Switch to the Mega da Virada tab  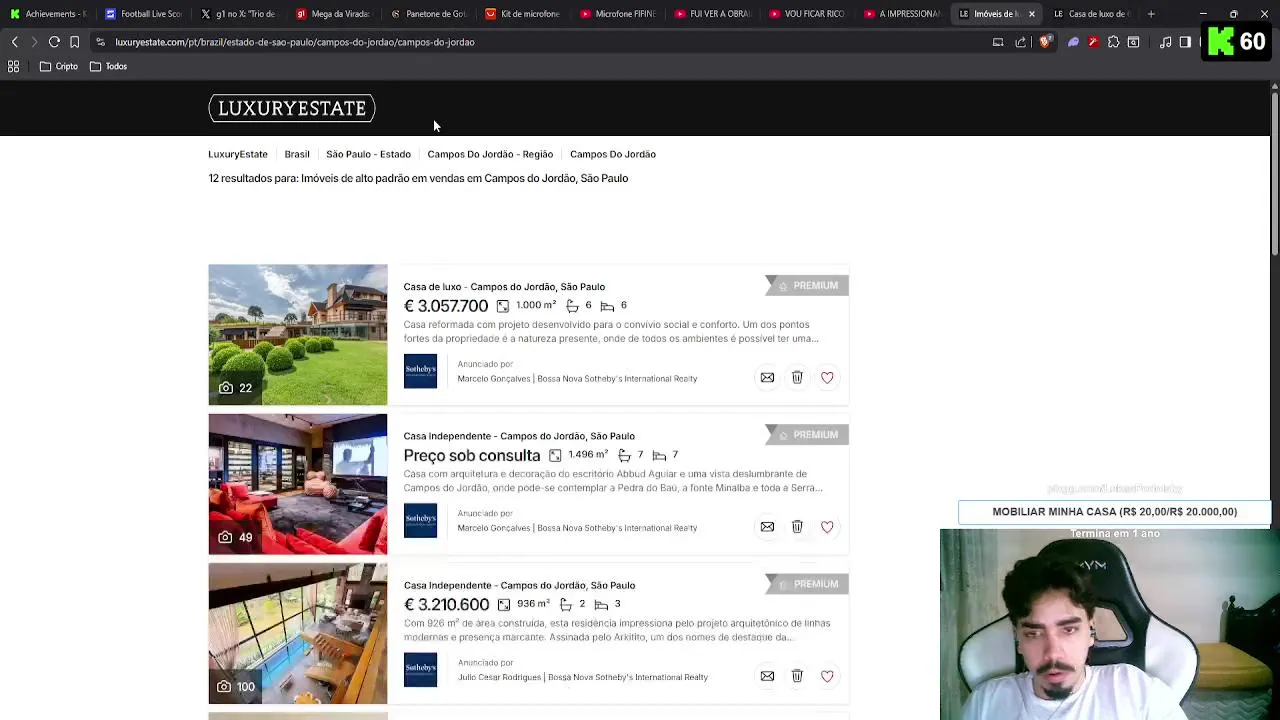pos(334,14)
